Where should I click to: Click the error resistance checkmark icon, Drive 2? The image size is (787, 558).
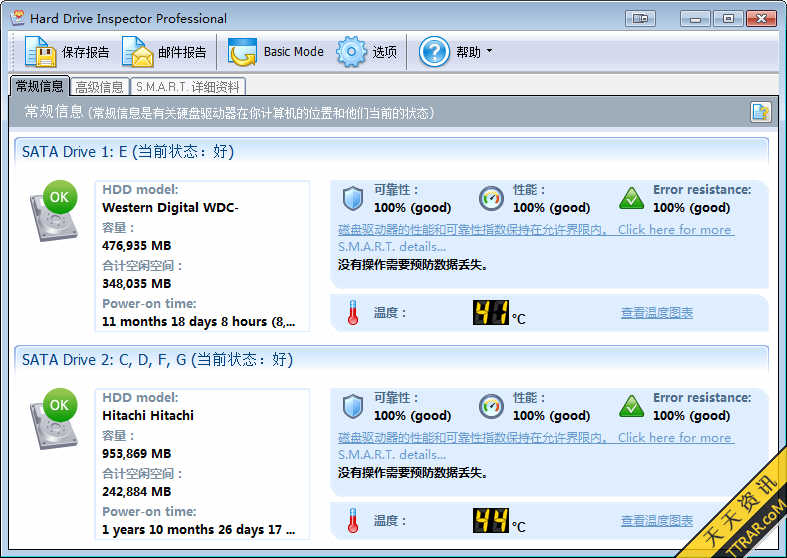[631, 406]
